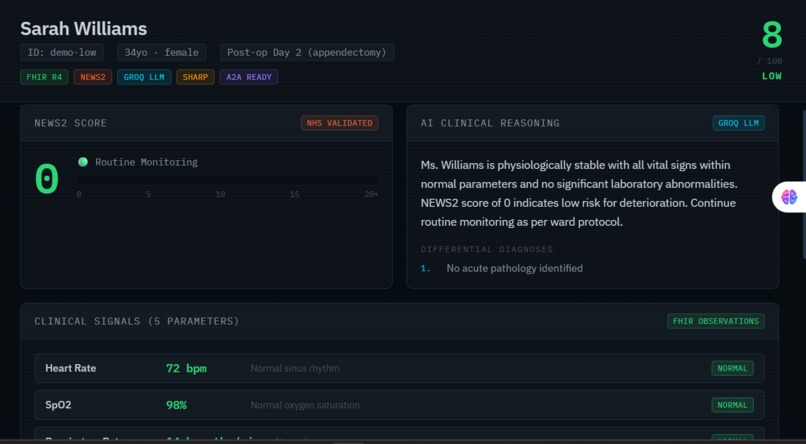Viewport: 806px width, 444px height.
Task: Click the GROQ LLM tag under patient name
Action: [144, 77]
